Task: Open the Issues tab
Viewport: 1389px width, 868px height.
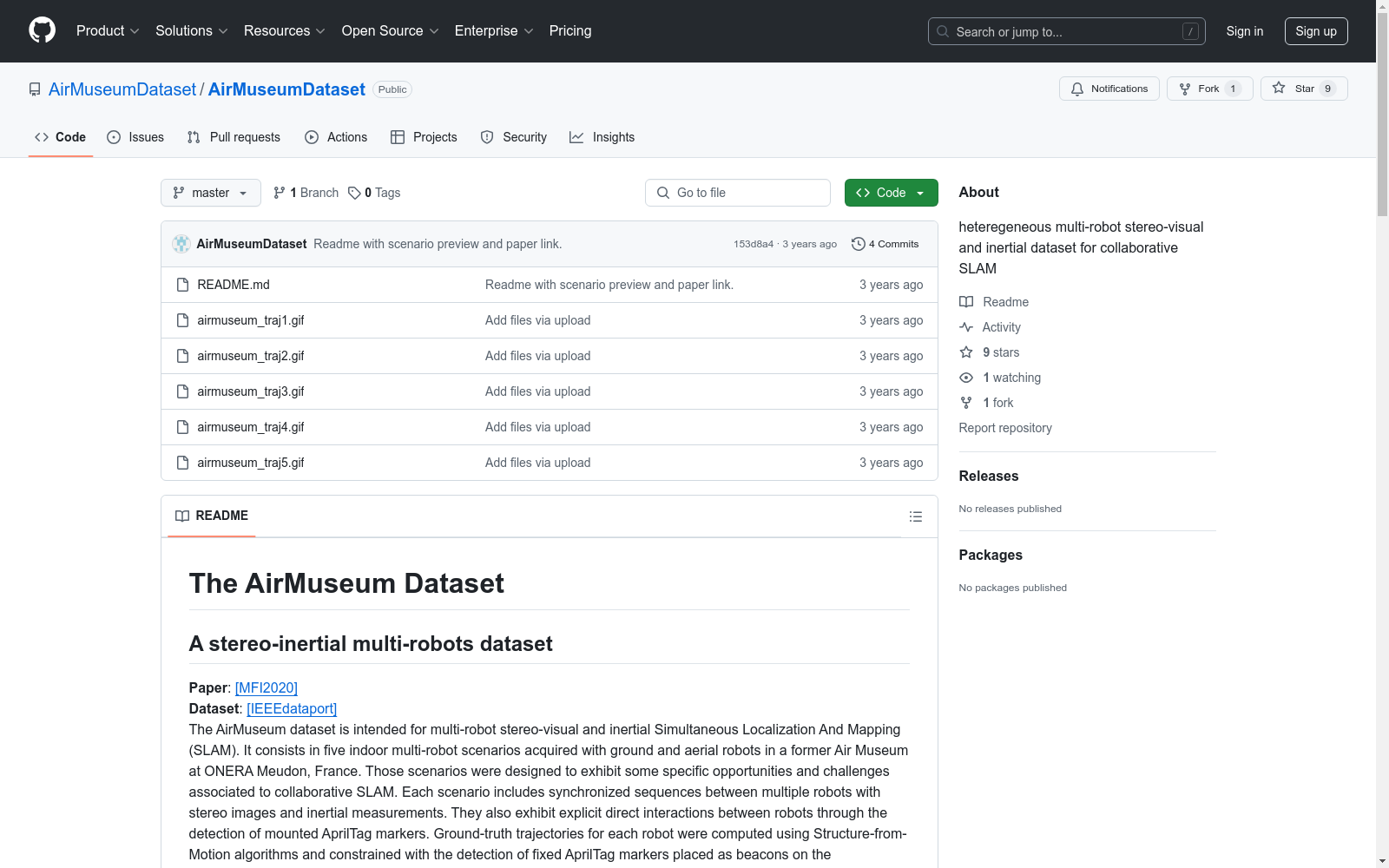Action: pyautogui.click(x=135, y=137)
